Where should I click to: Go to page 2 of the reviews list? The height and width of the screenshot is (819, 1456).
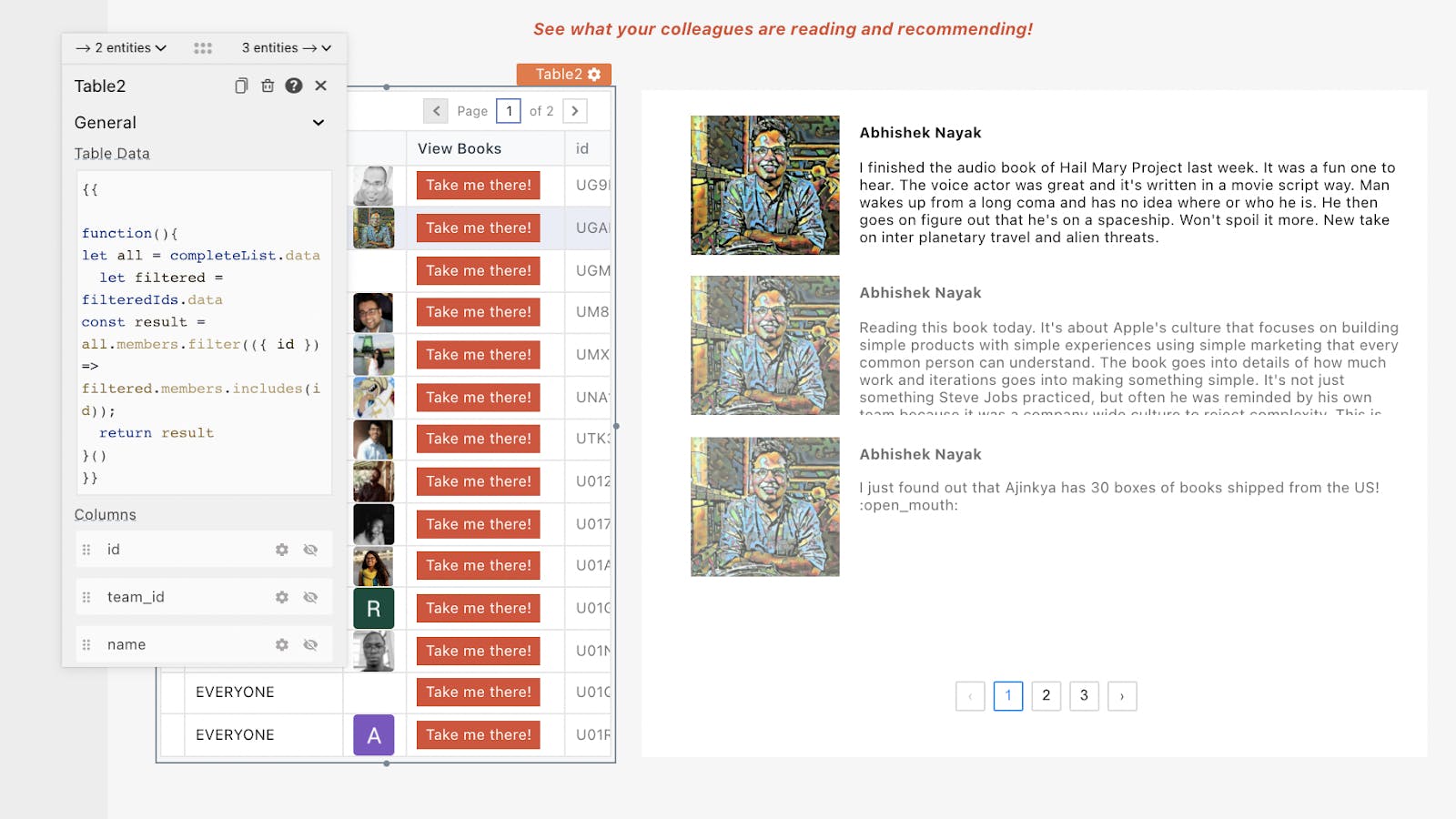point(1046,696)
